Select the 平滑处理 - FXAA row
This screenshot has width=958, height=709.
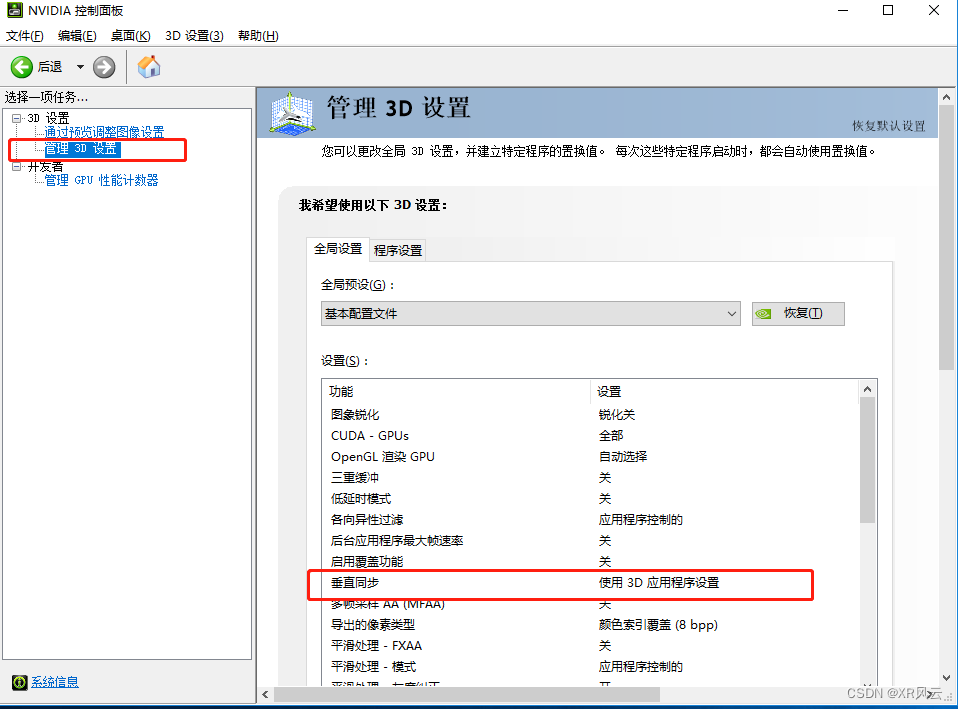[590, 645]
